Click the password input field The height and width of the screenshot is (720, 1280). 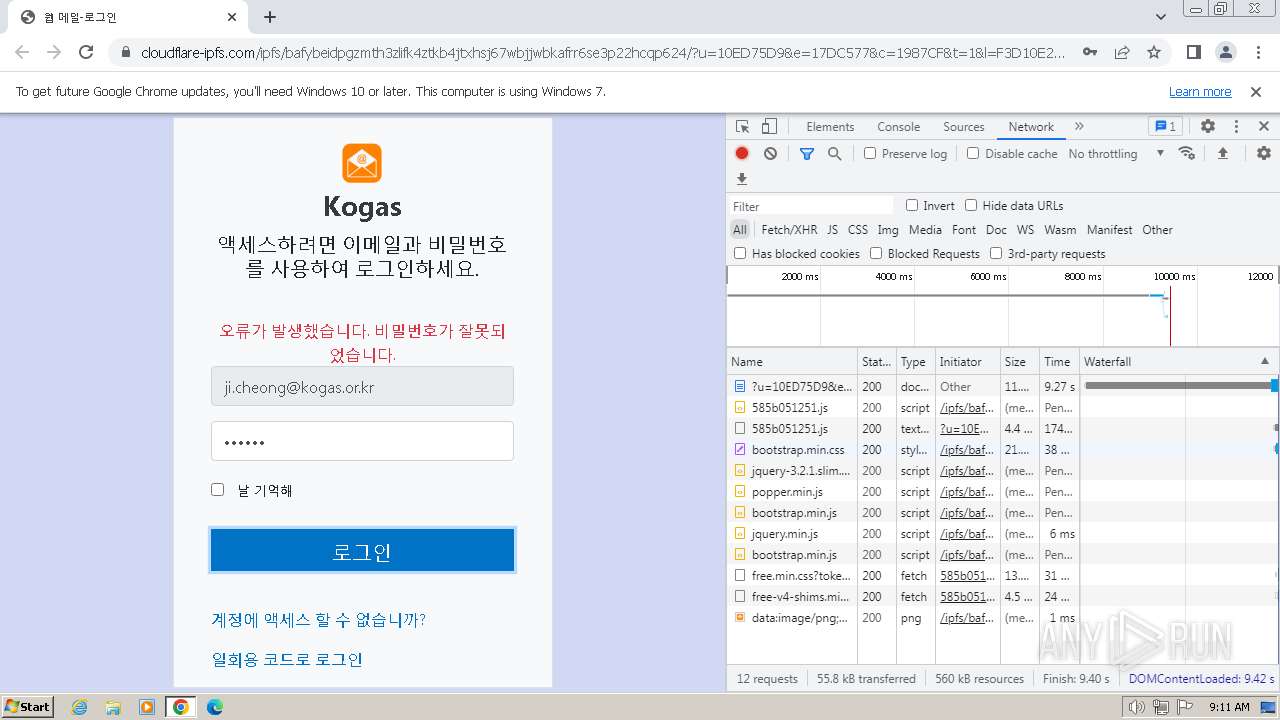pos(362,441)
